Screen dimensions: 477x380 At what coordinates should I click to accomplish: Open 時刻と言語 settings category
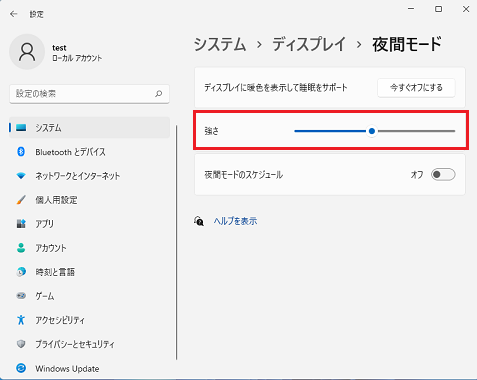89,272
